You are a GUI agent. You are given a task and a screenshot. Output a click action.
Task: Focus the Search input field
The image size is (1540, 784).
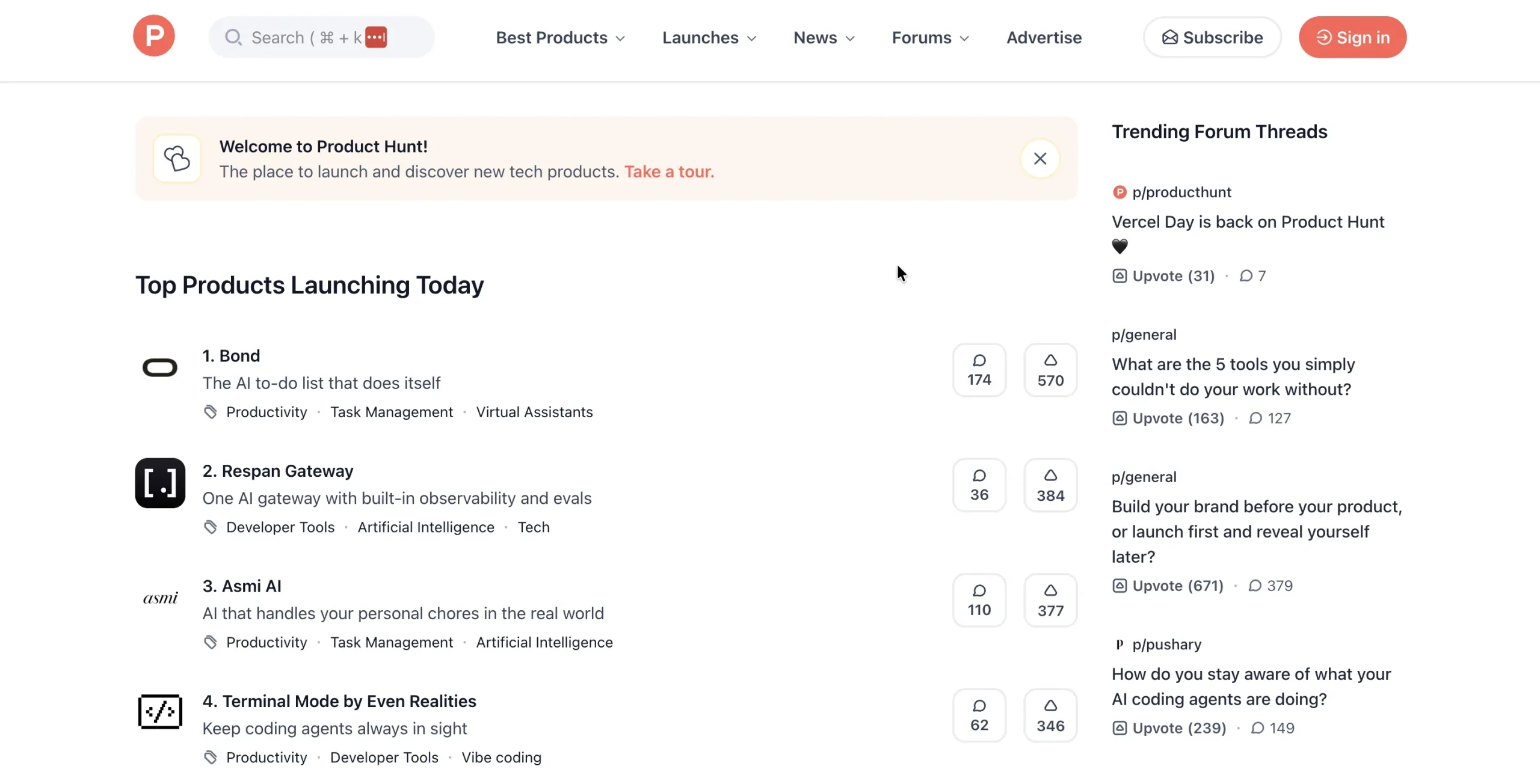(321, 37)
